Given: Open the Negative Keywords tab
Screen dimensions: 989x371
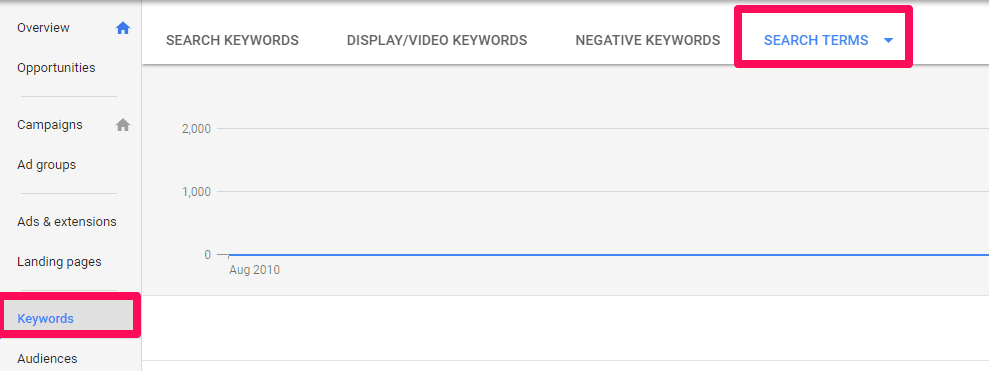Looking at the screenshot, I should [648, 41].
